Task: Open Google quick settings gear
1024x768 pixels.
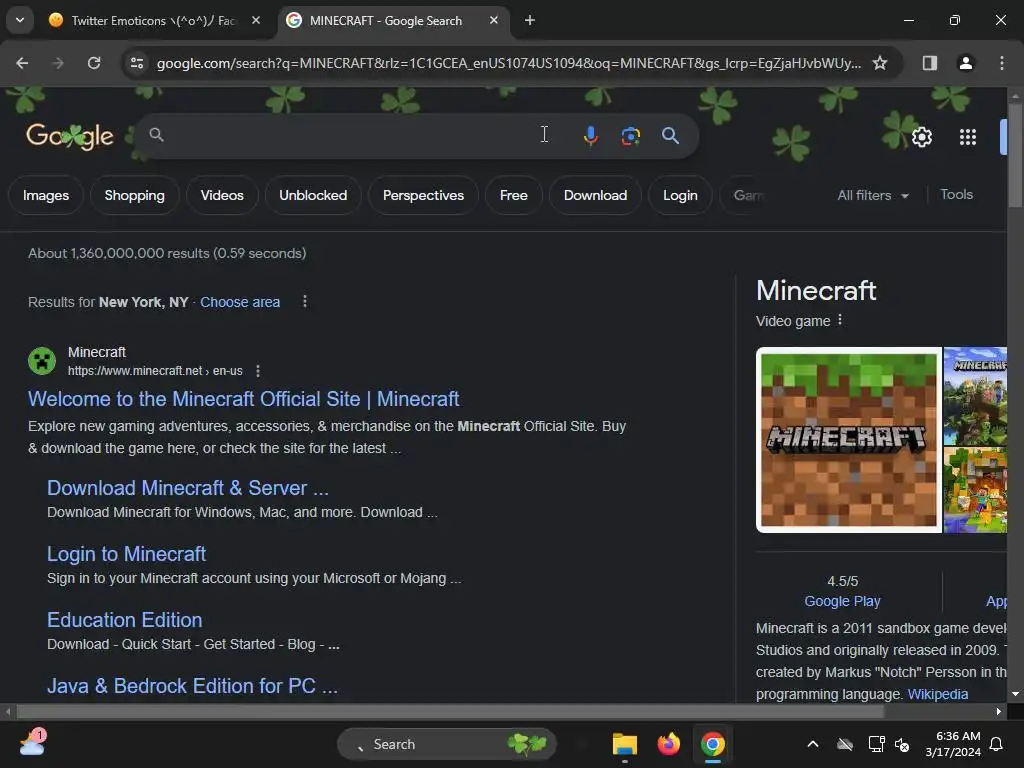Action: click(921, 137)
